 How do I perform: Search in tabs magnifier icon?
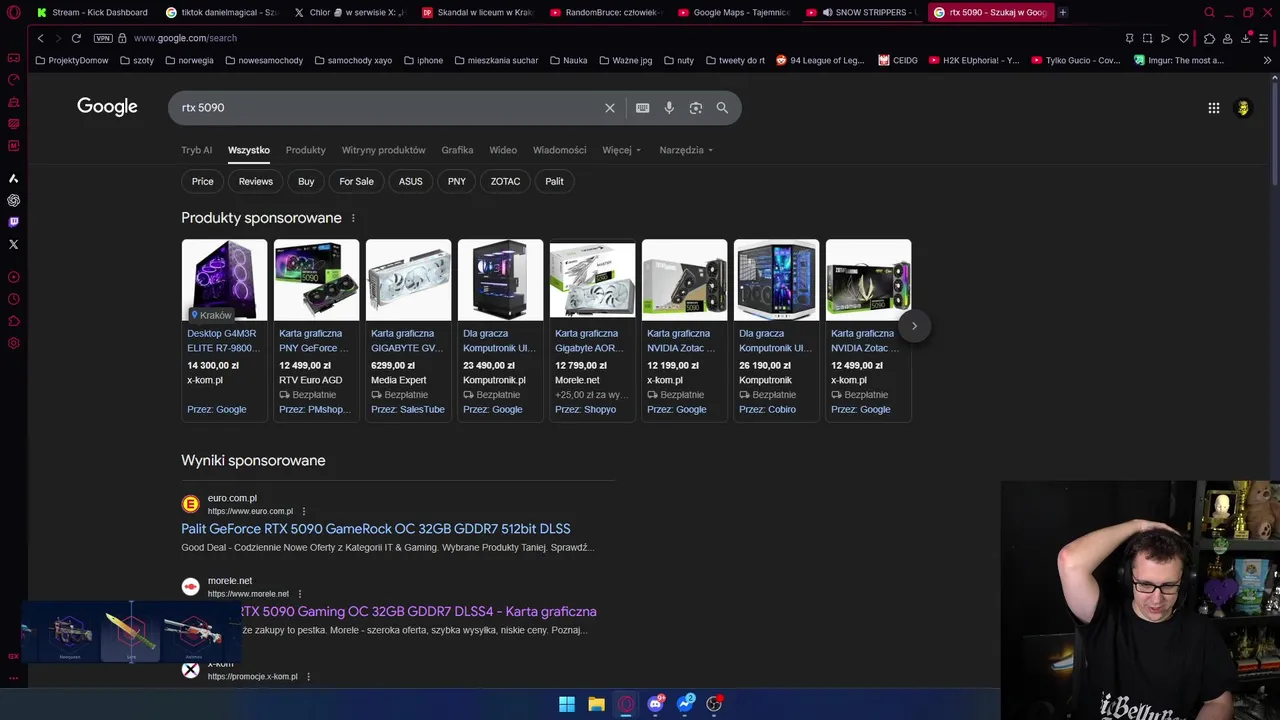[1209, 12]
